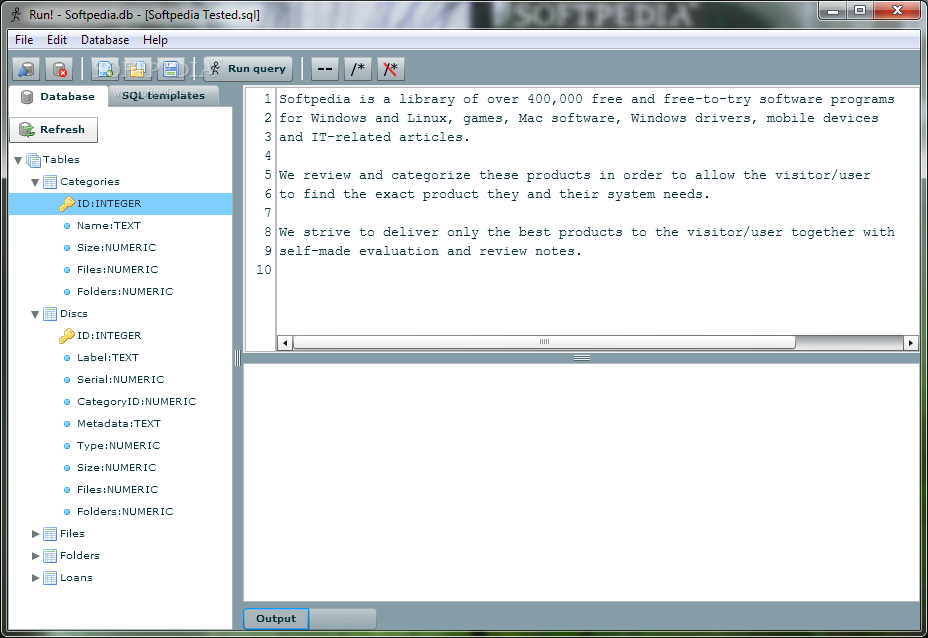Click the Discs table icon
Image resolution: width=928 pixels, height=638 pixels.
click(x=50, y=314)
